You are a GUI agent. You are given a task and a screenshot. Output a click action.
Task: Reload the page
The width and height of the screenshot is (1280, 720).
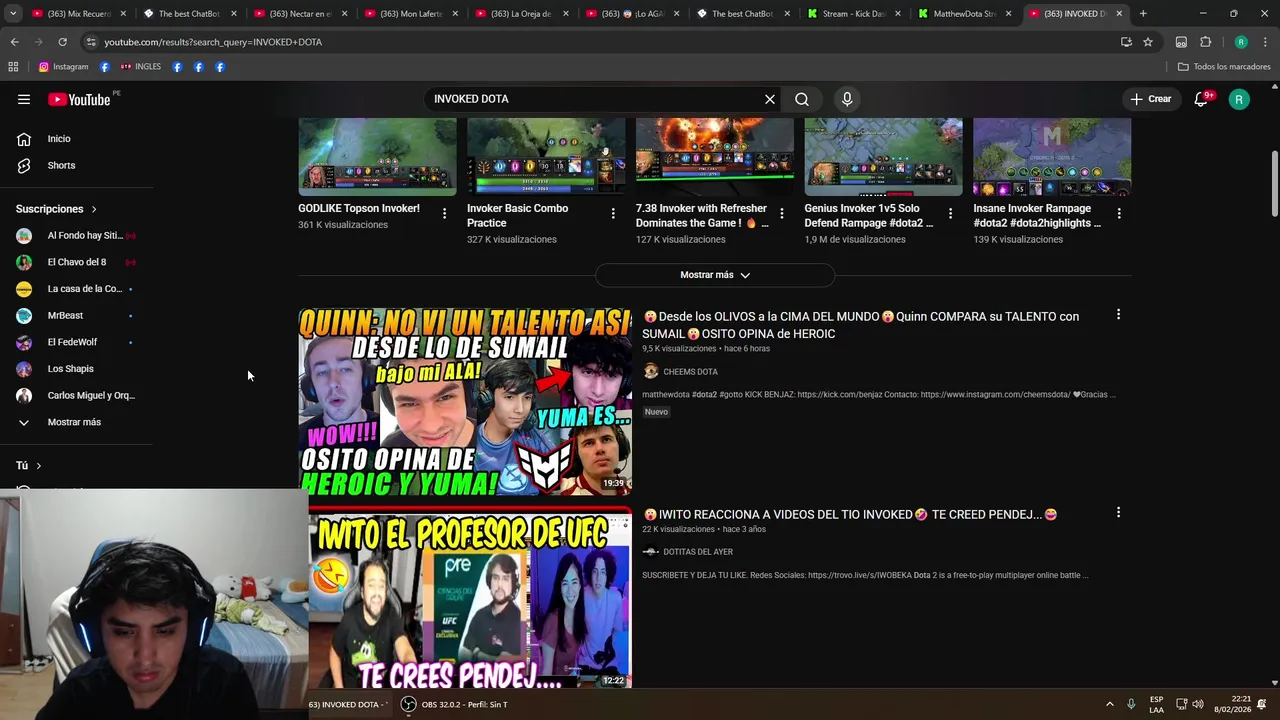(x=62, y=42)
